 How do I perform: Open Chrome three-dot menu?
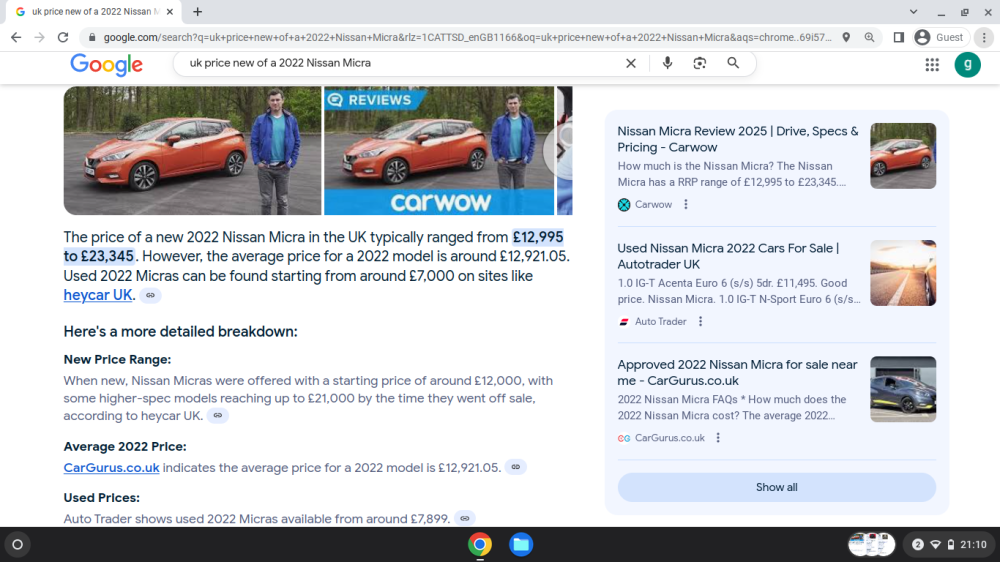(x=984, y=38)
